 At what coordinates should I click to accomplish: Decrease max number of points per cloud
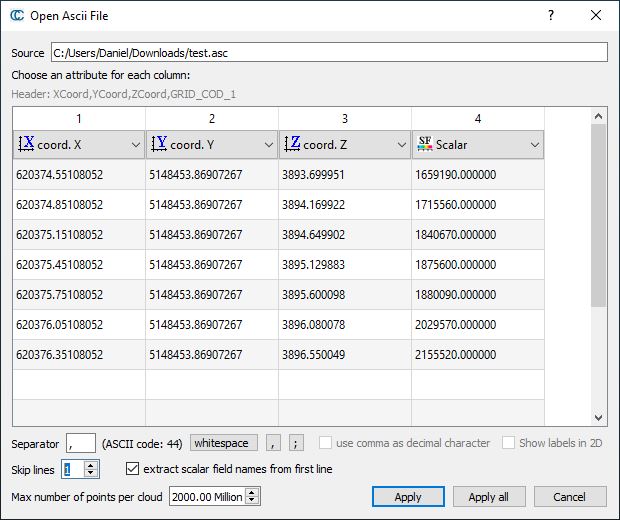(254, 501)
